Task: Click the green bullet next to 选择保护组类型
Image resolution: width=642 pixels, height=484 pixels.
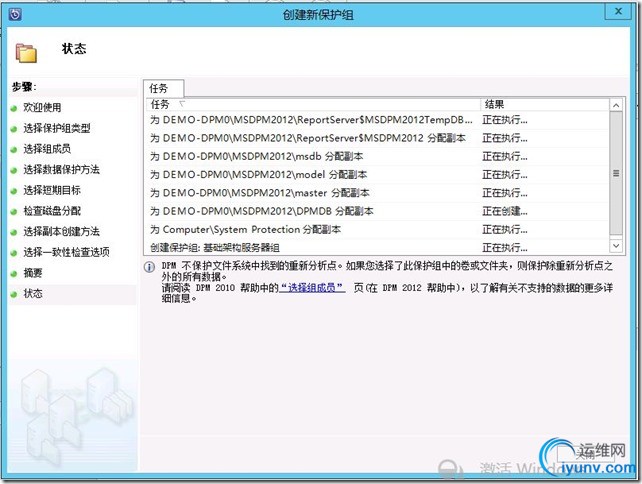Action: (x=14, y=129)
